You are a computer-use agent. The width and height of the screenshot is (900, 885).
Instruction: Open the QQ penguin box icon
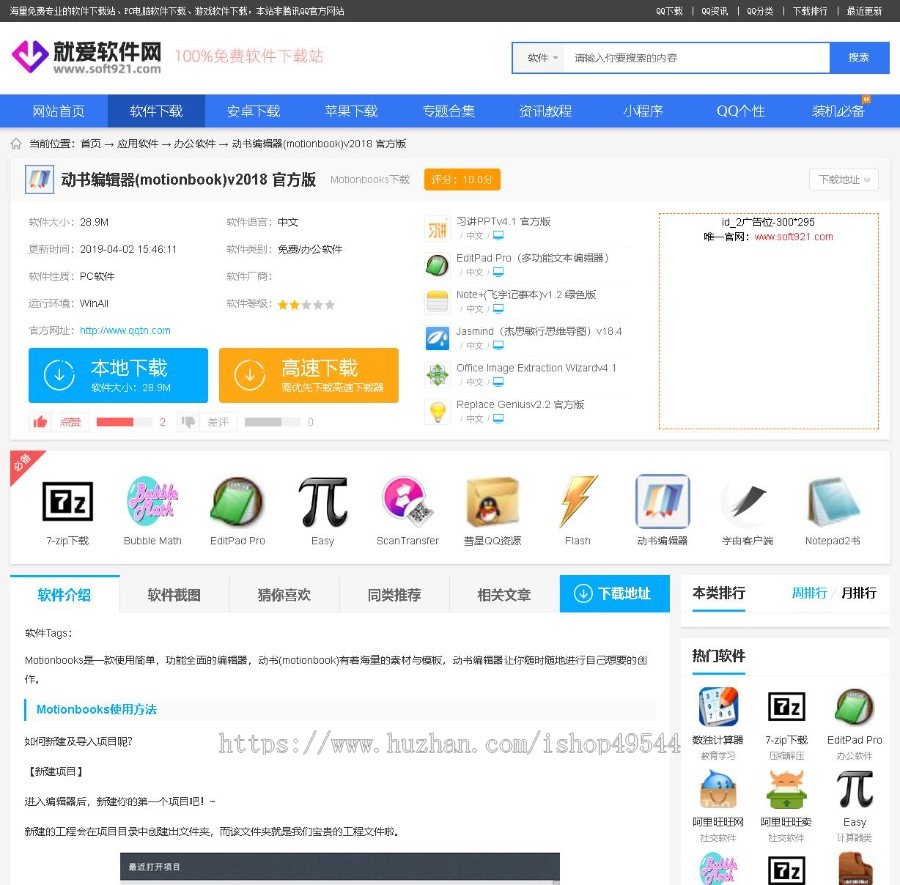point(492,502)
